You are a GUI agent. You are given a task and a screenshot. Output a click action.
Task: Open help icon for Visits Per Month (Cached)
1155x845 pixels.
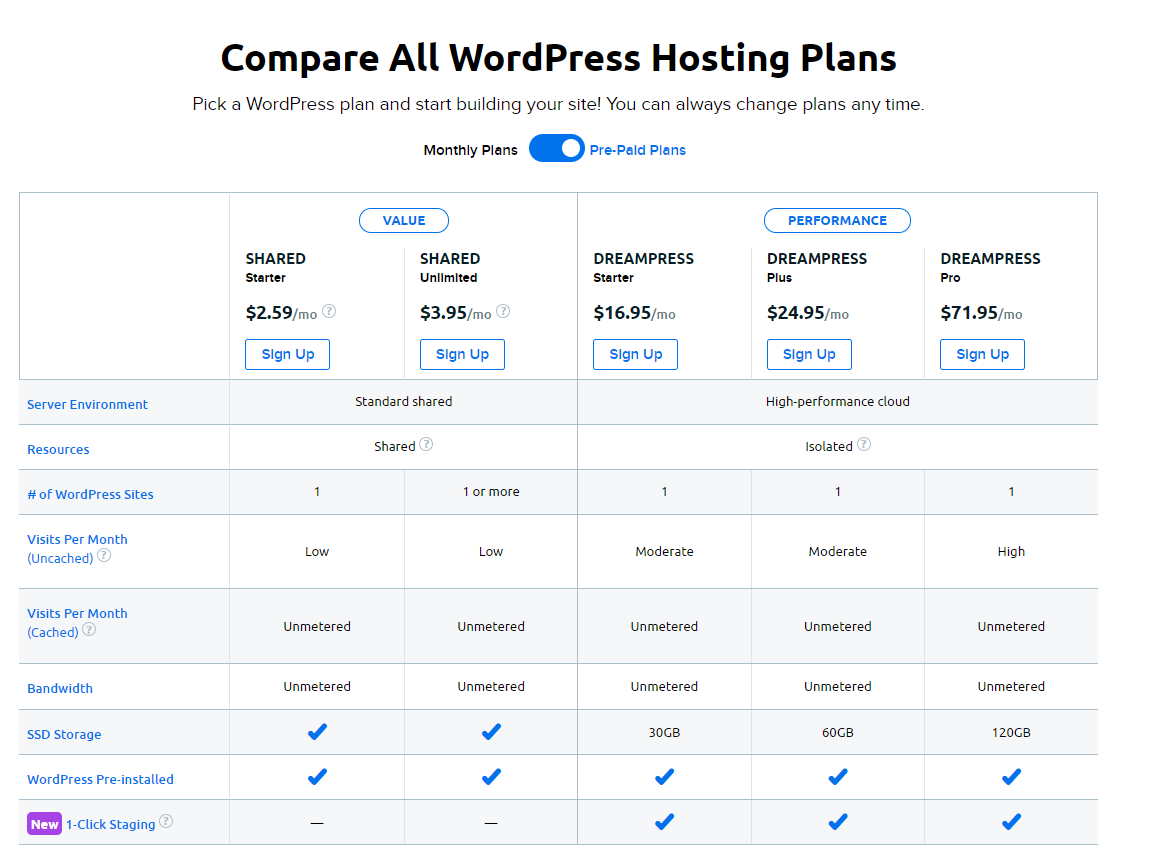(x=89, y=630)
